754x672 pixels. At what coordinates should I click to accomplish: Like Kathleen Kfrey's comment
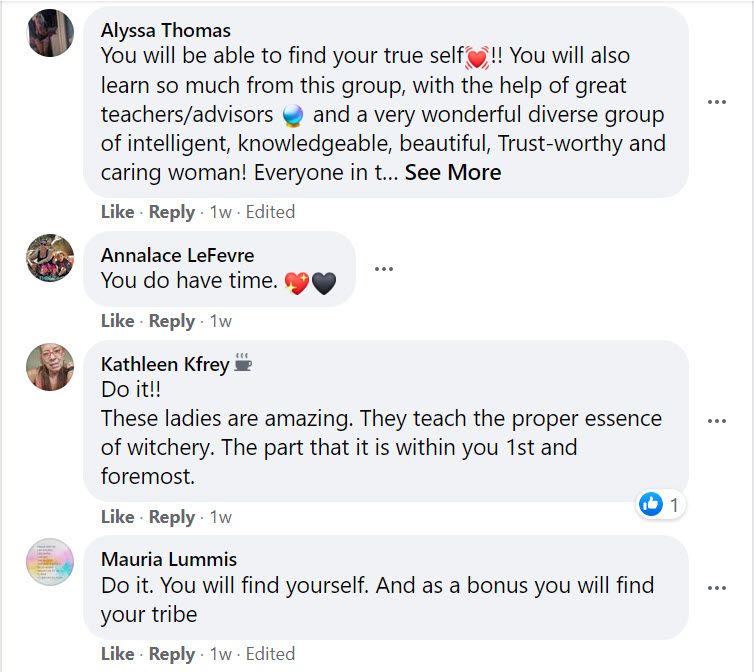[117, 517]
